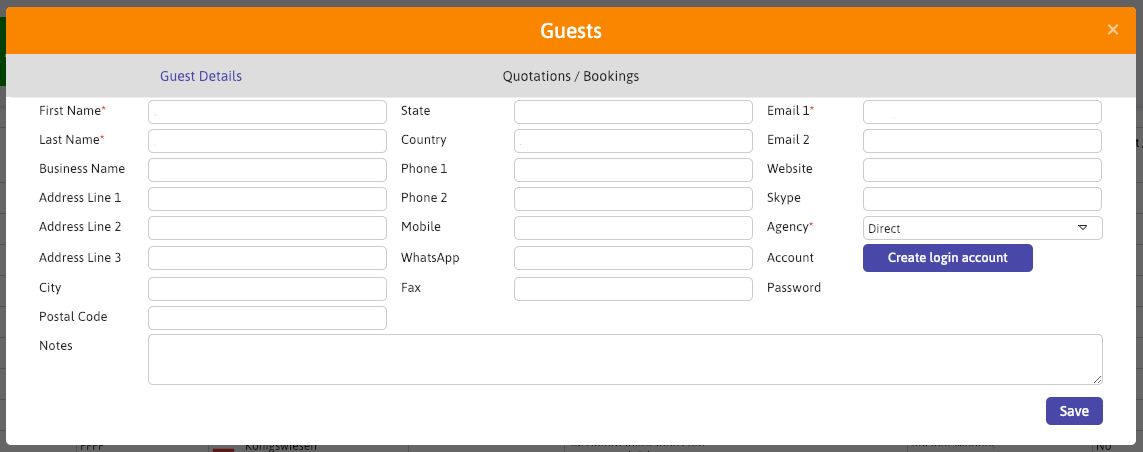Viewport: 1143px width, 452px height.
Task: Focus the Notes text area
Action: coord(625,359)
